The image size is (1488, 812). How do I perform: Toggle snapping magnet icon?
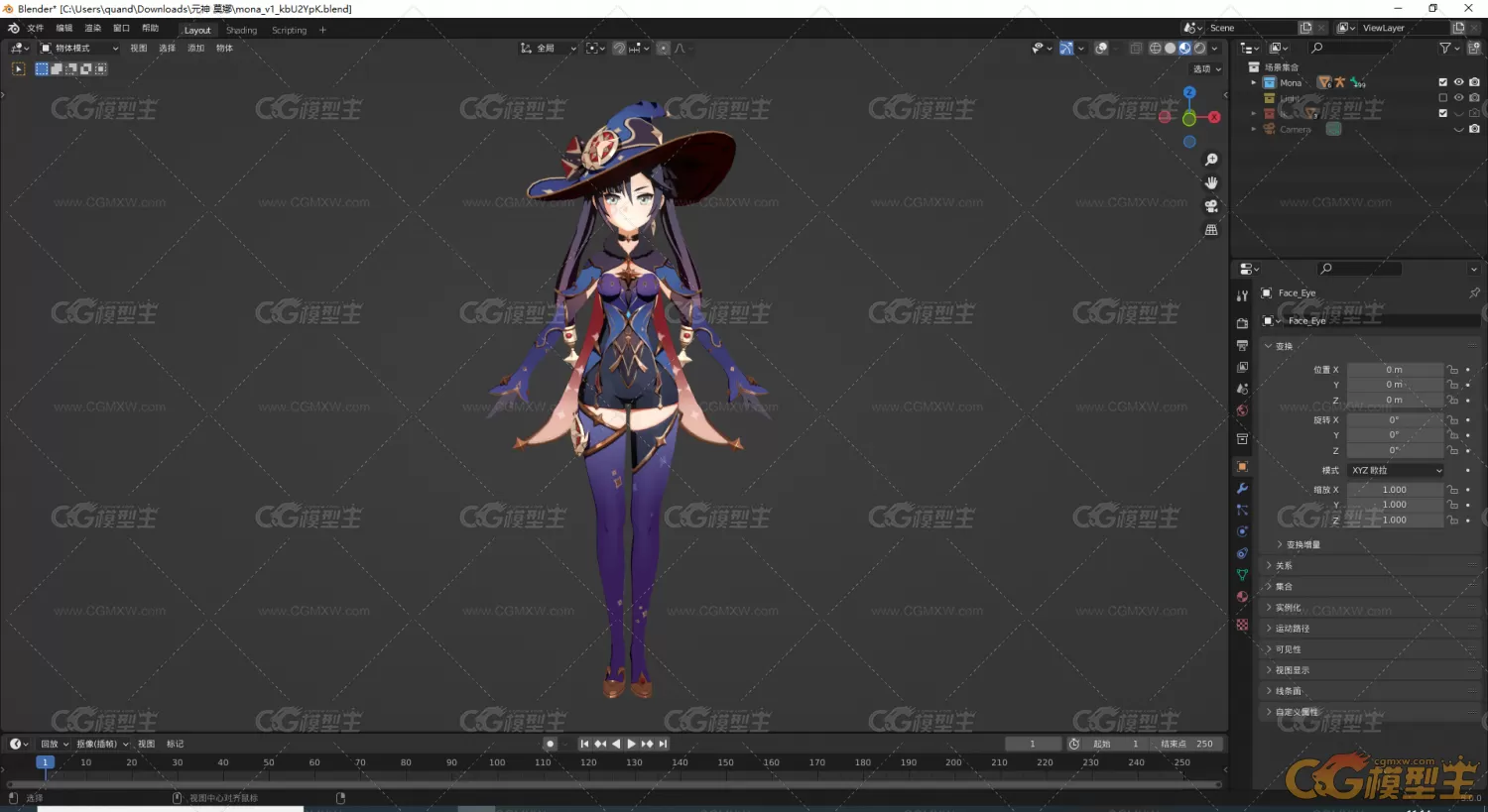coord(619,48)
